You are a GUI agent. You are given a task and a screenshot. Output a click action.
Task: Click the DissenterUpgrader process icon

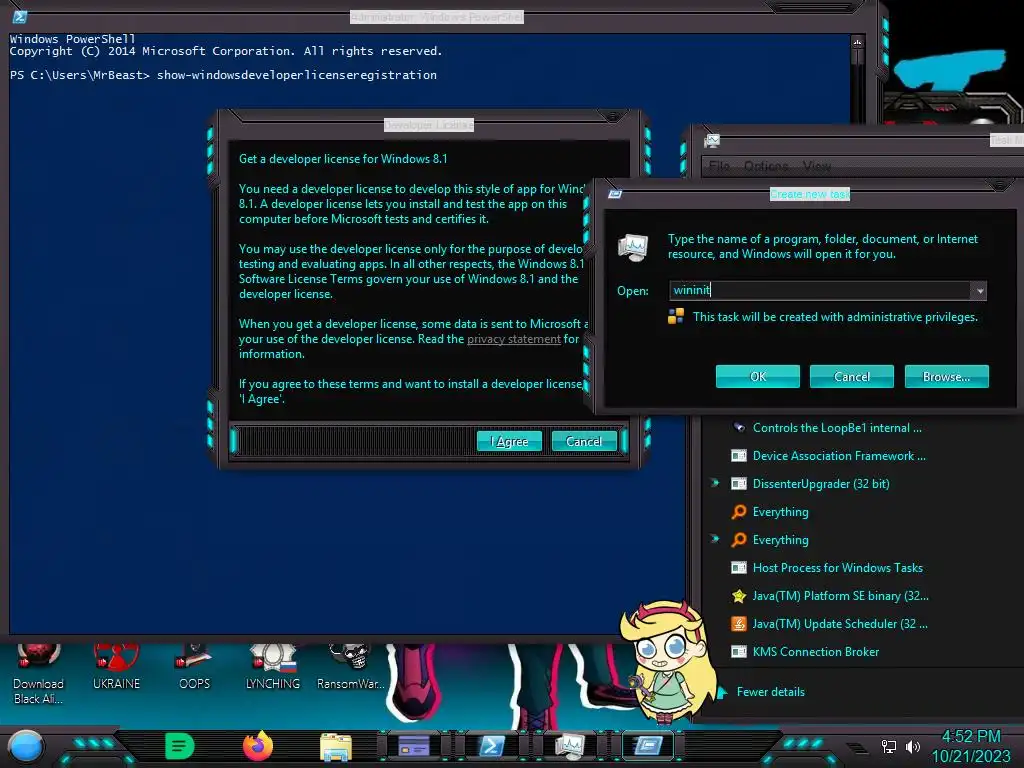739,484
